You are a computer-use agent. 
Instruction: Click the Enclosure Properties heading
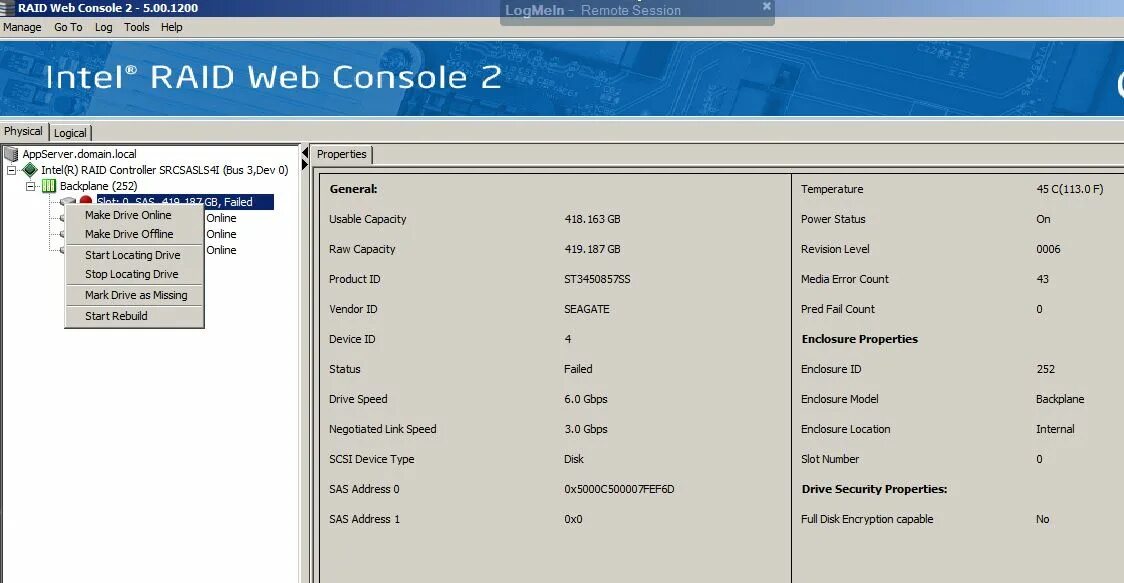click(859, 339)
